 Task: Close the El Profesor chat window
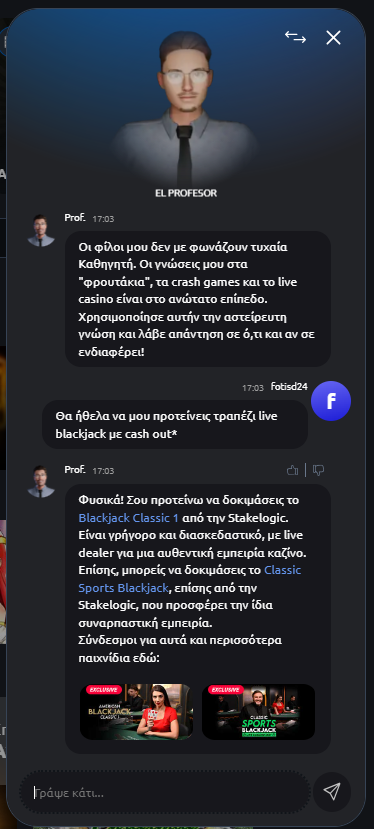tap(333, 38)
